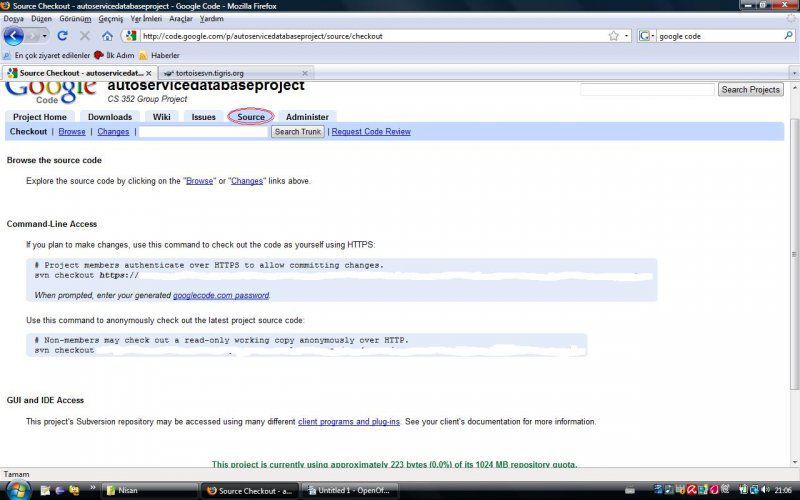Open the Haberler bookmark feed
This screenshot has height=500, width=800.
tap(165, 55)
